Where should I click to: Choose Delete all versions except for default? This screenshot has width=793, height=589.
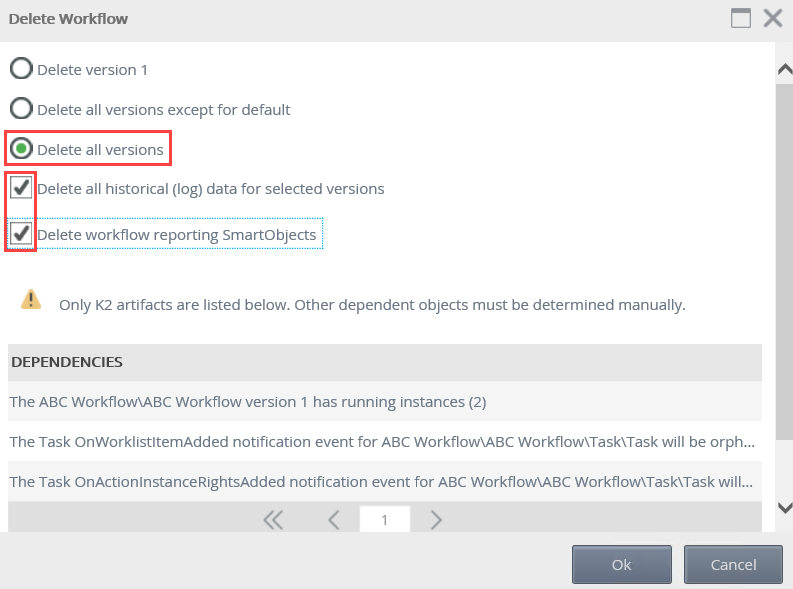[20, 108]
